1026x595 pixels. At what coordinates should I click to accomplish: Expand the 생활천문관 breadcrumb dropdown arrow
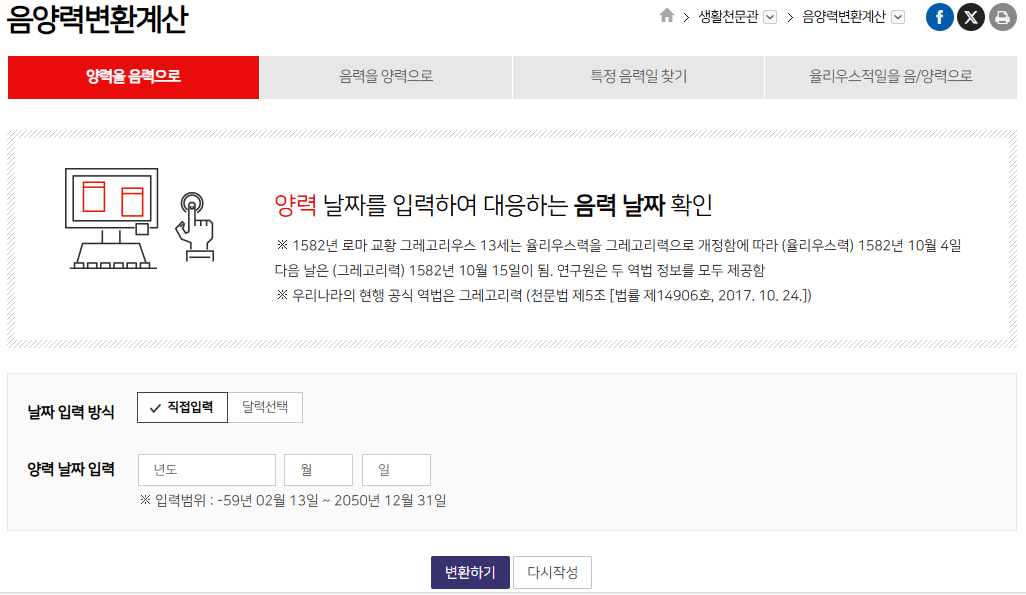770,17
